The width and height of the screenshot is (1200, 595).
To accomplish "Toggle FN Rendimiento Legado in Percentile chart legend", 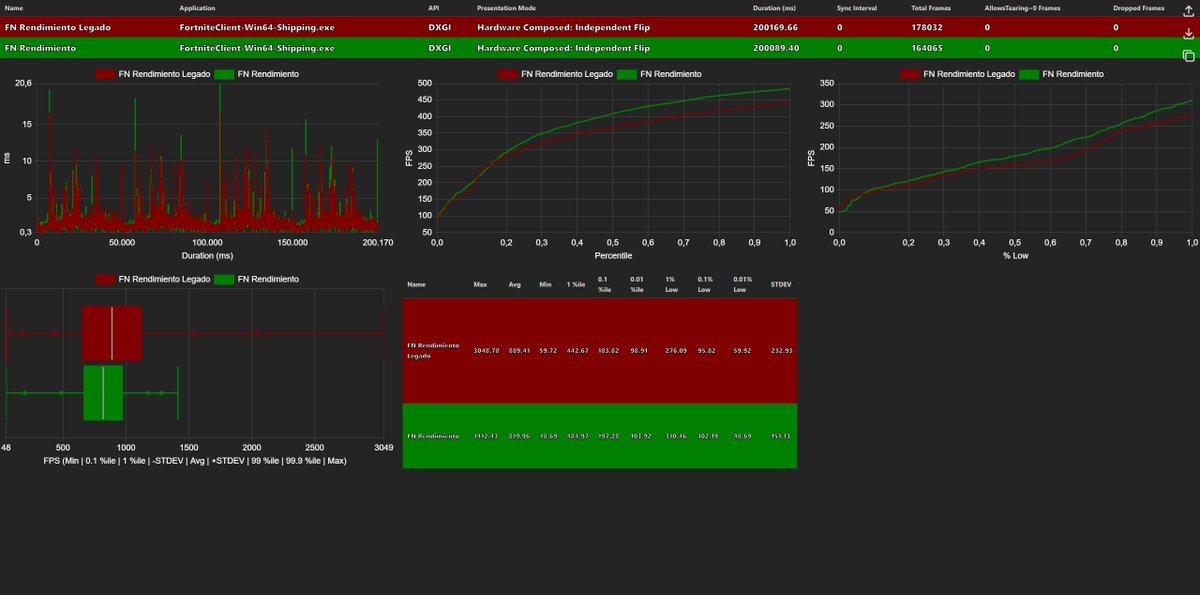I will (555, 74).
